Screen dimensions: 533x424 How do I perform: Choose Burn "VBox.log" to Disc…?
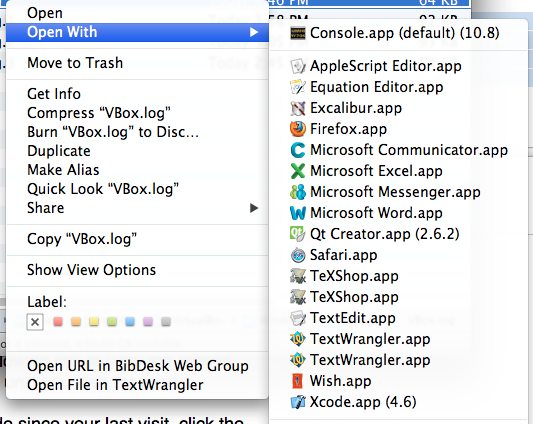(137, 132)
